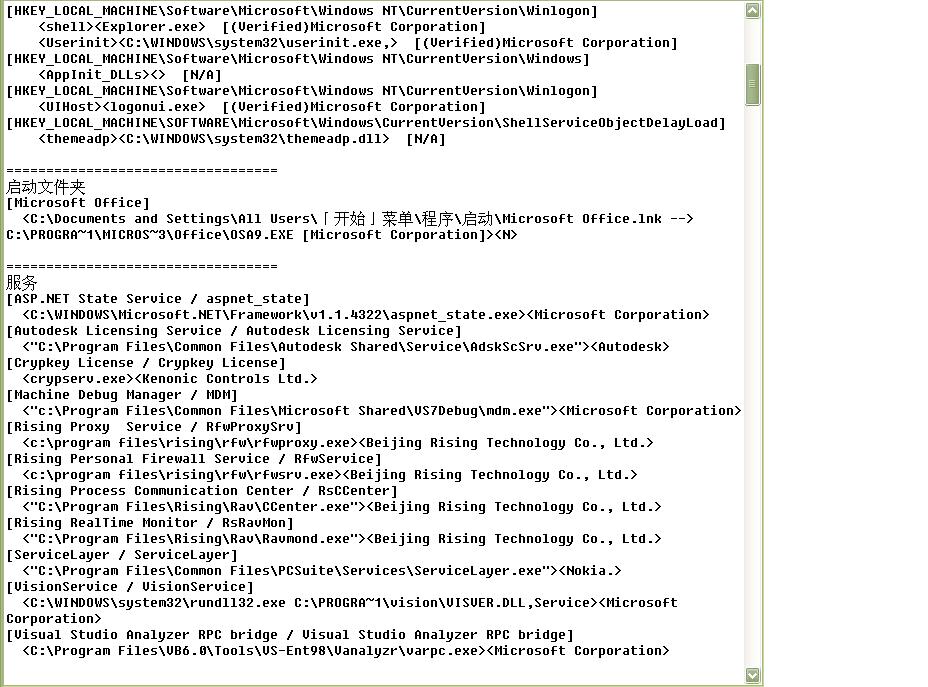Click the varpc.exe path line
Viewport: 928px width, 687px height.
click(346, 650)
